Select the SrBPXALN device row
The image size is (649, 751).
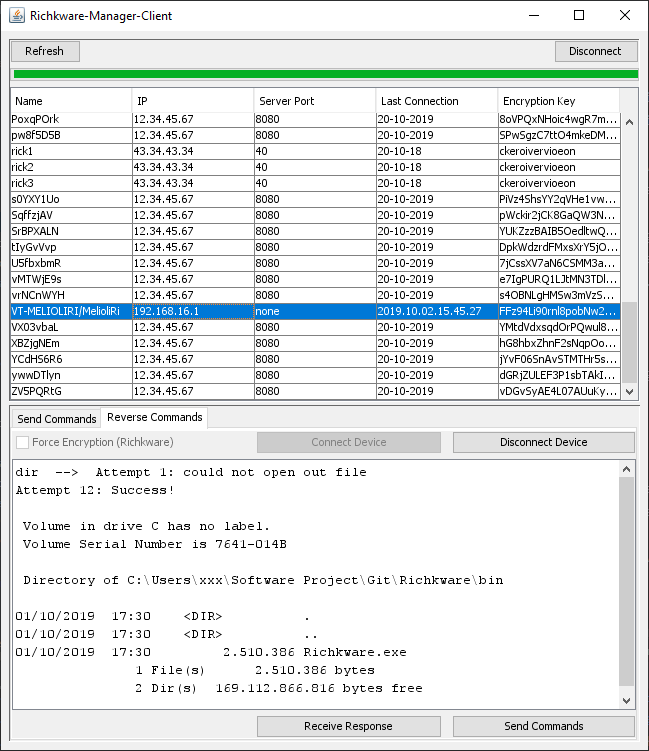(x=316, y=231)
